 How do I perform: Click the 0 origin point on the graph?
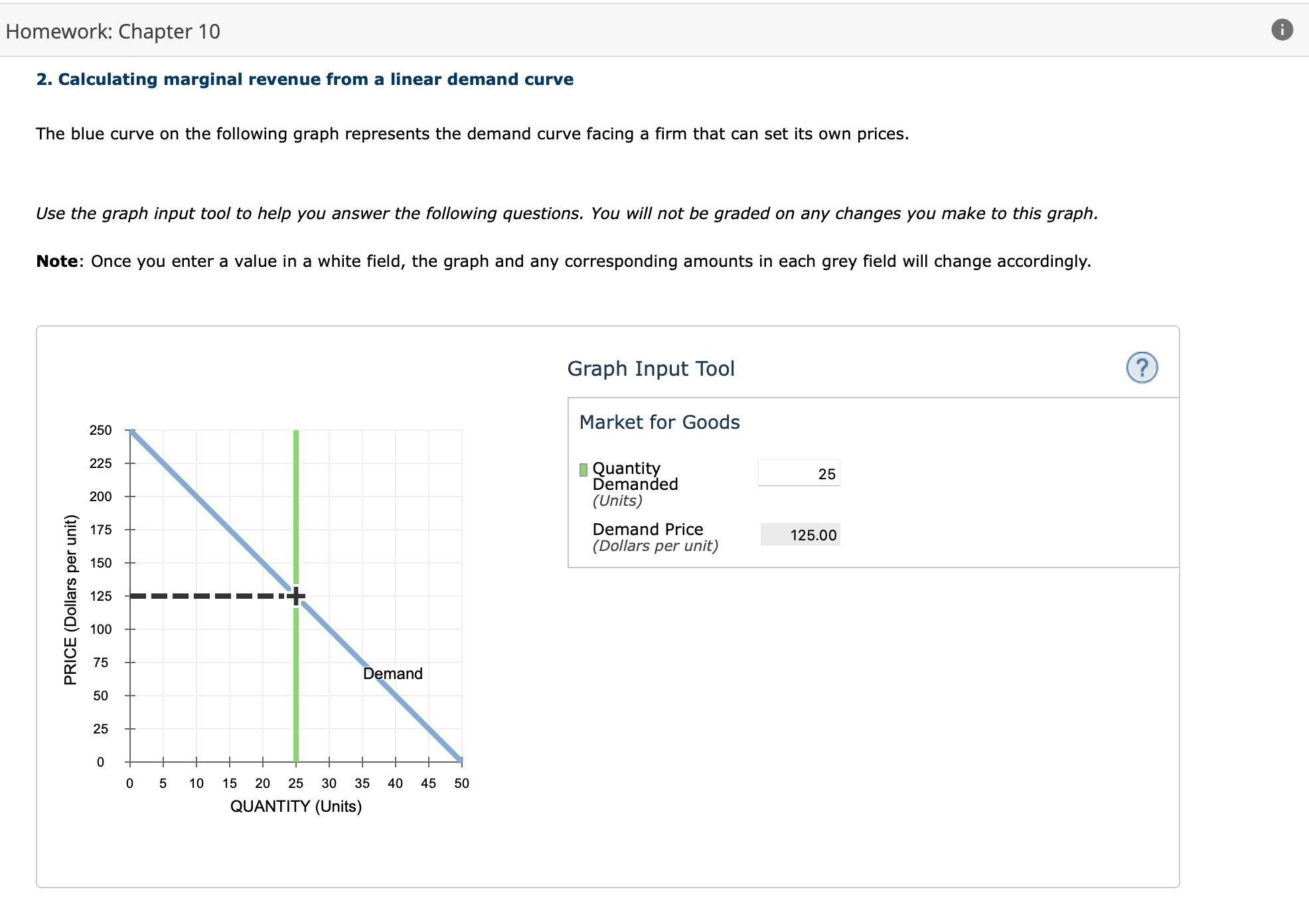coord(129,762)
